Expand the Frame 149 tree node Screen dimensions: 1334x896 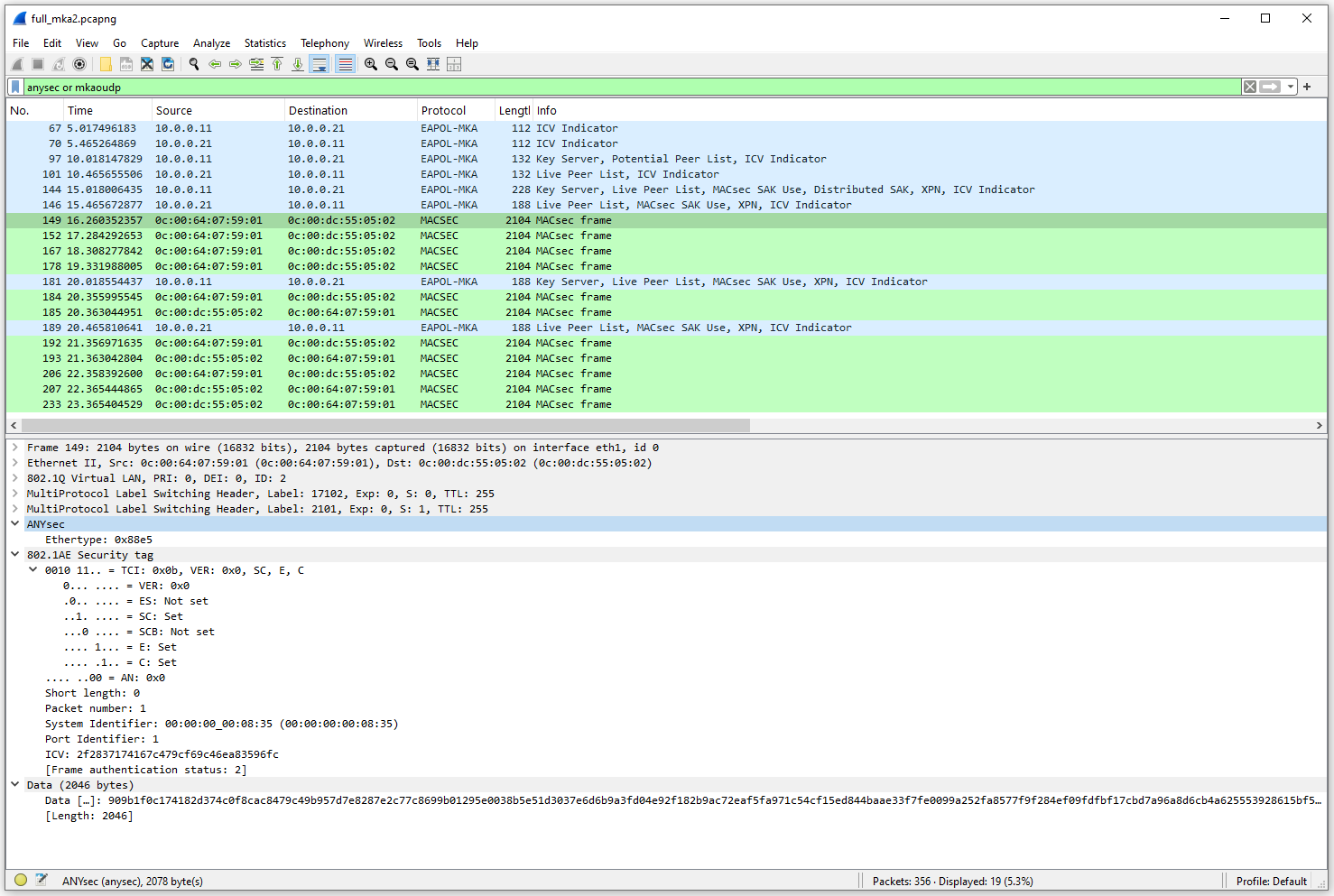pyautogui.click(x=15, y=448)
